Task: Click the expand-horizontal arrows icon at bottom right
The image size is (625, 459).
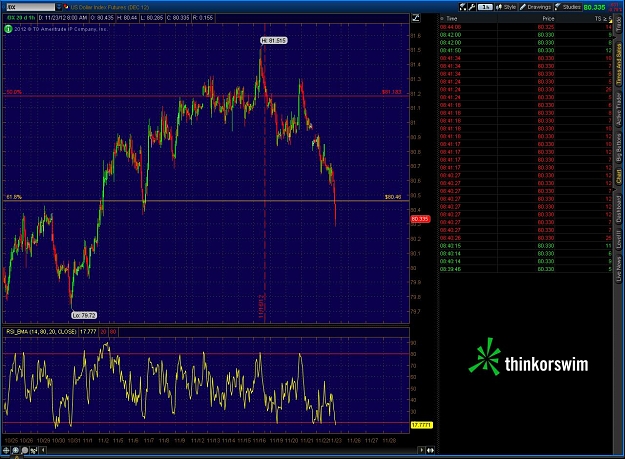Action: pyautogui.click(x=430, y=450)
